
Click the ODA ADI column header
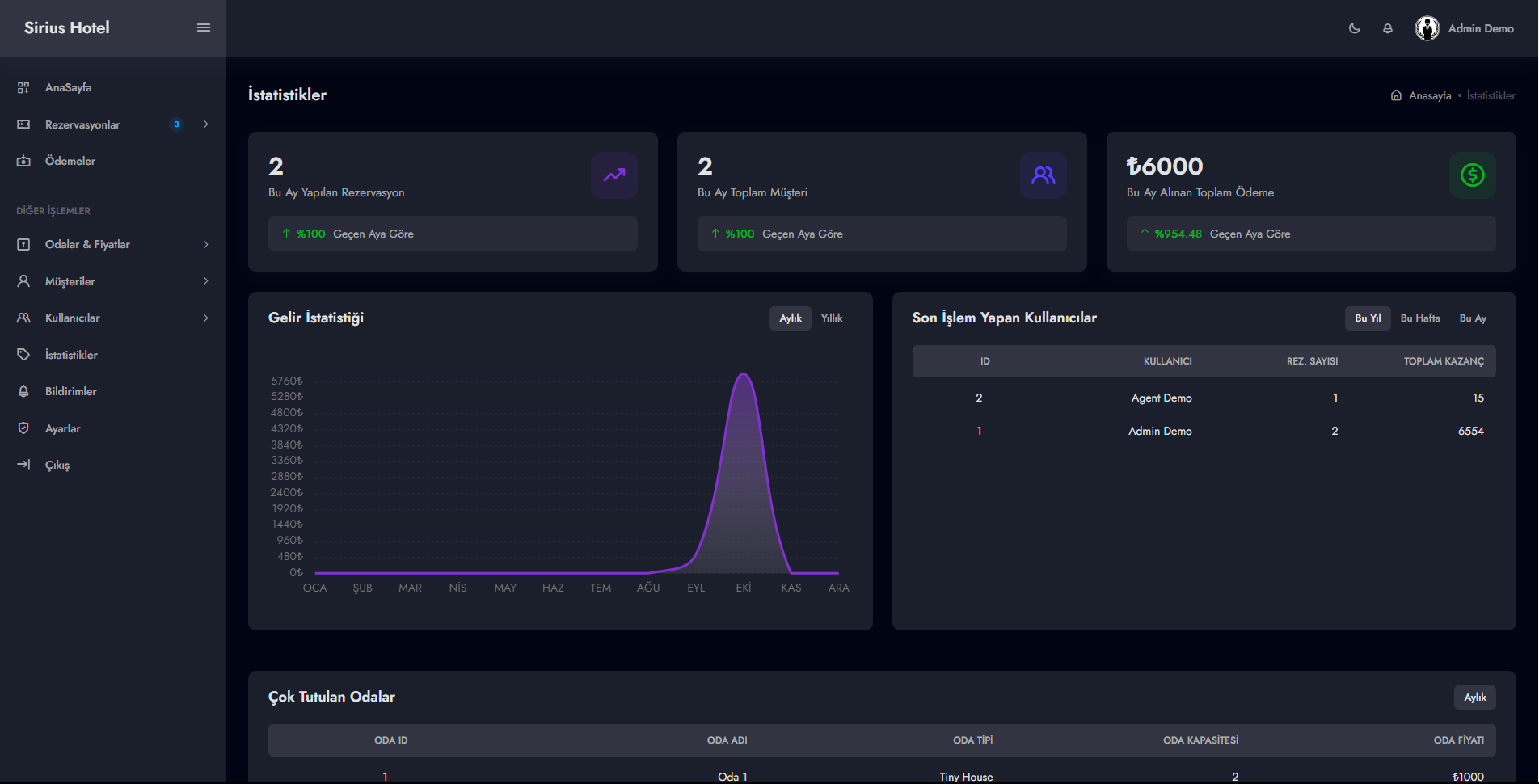pyautogui.click(x=727, y=740)
